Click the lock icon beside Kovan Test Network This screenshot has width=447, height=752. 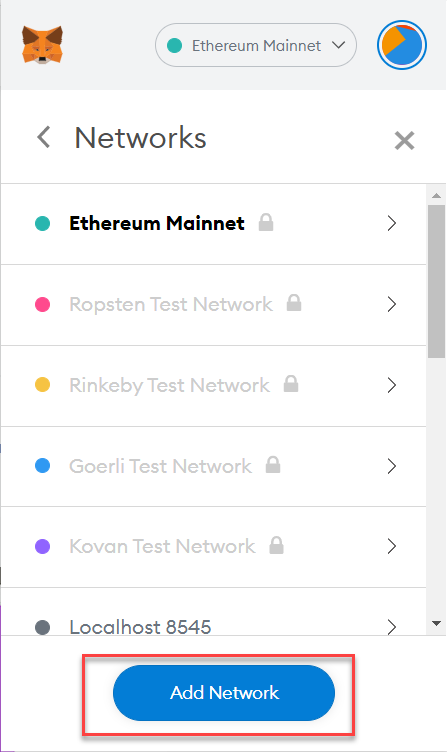pos(276,545)
